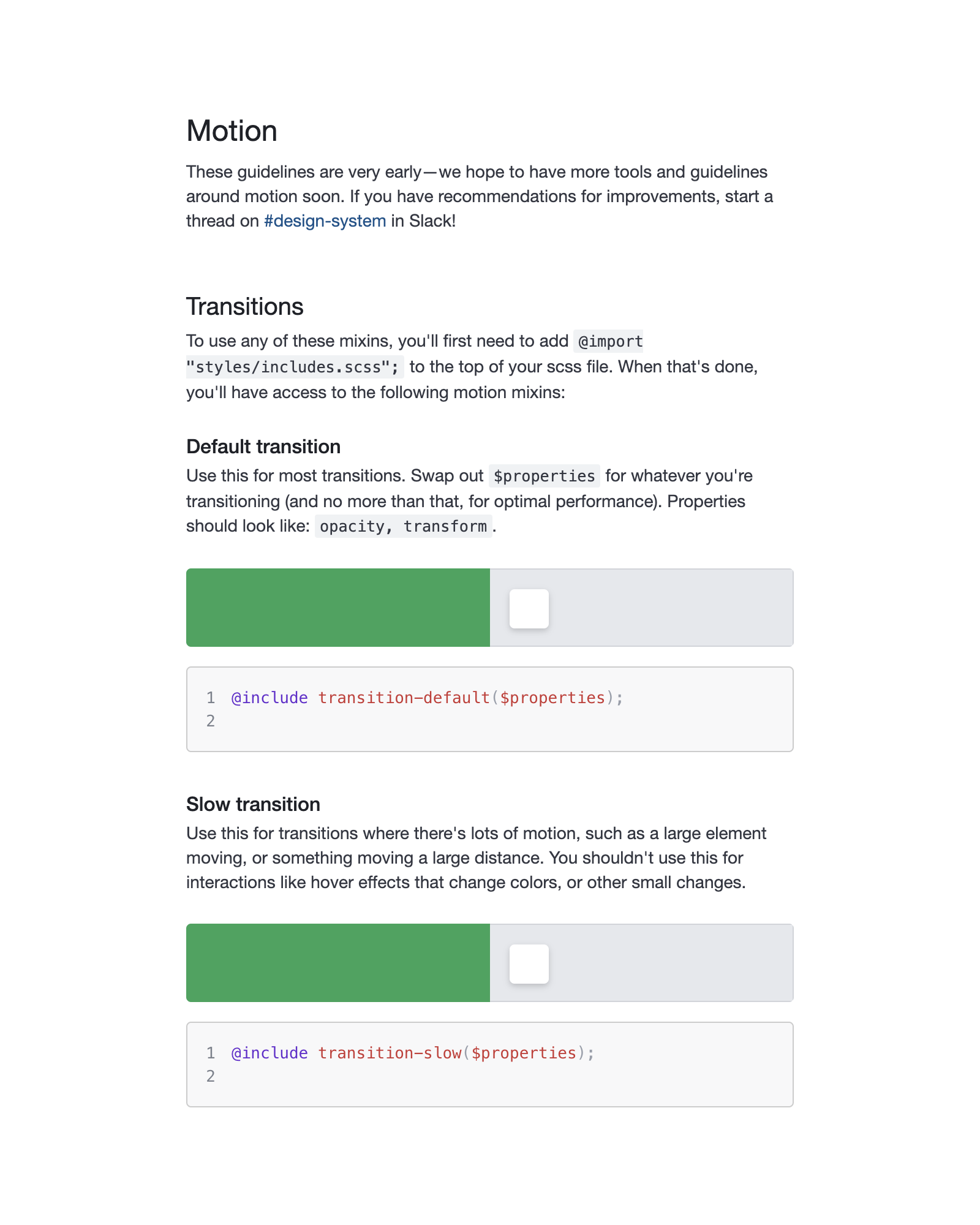980x1225 pixels.
Task: Click the @import inline code snippet
Action: tap(610, 341)
